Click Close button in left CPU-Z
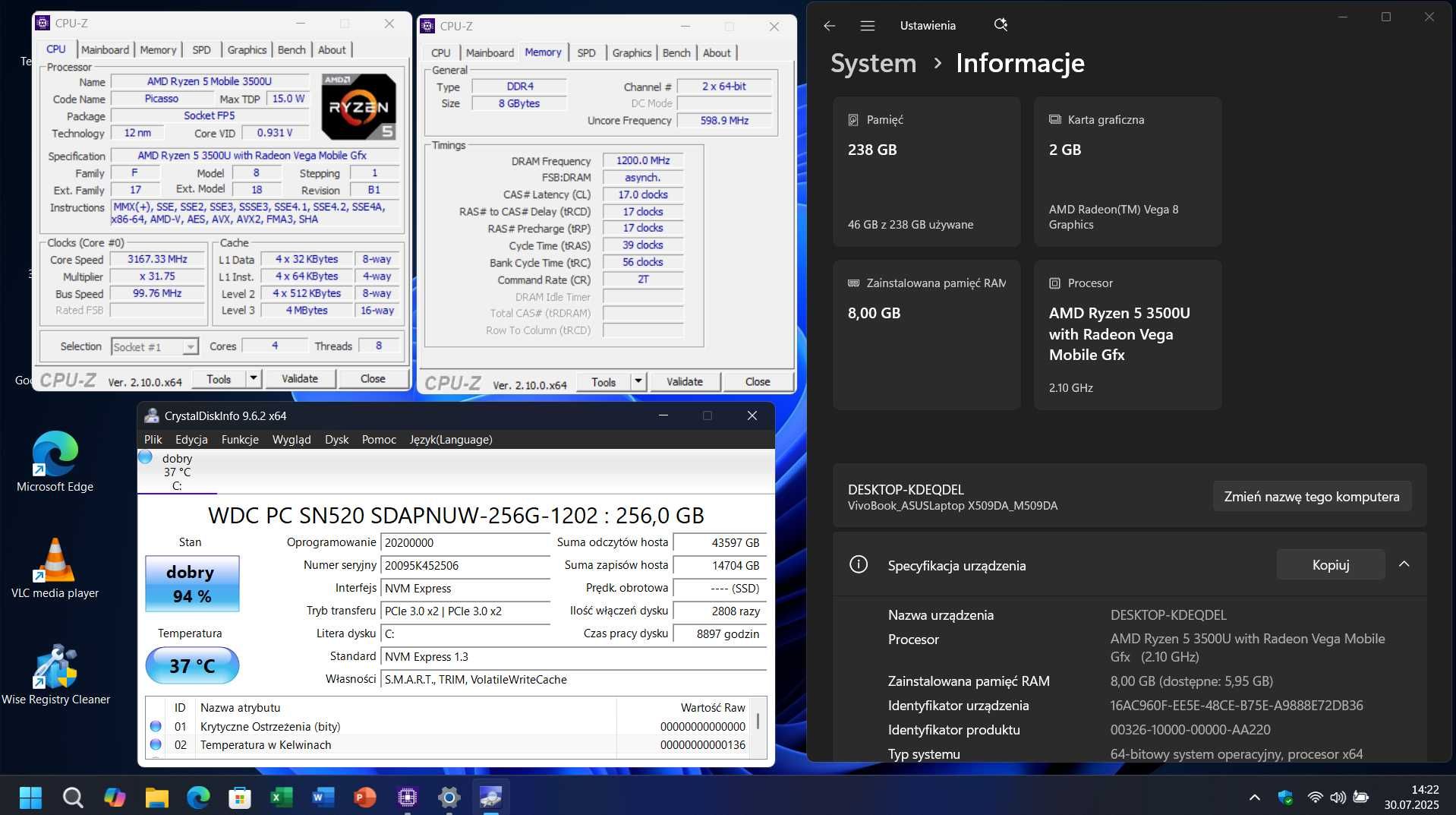Screen dimensions: 1456x815 click(x=373, y=378)
